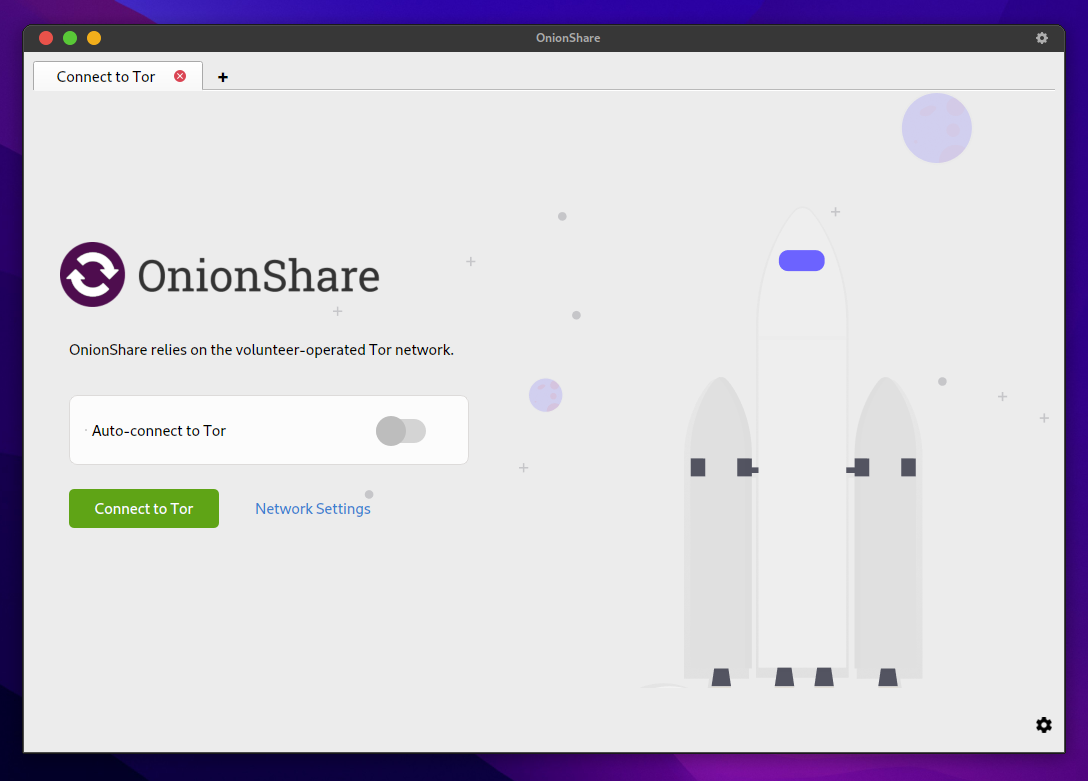
Task: Toggle the Auto-connect to Tor switch
Action: pos(401,430)
